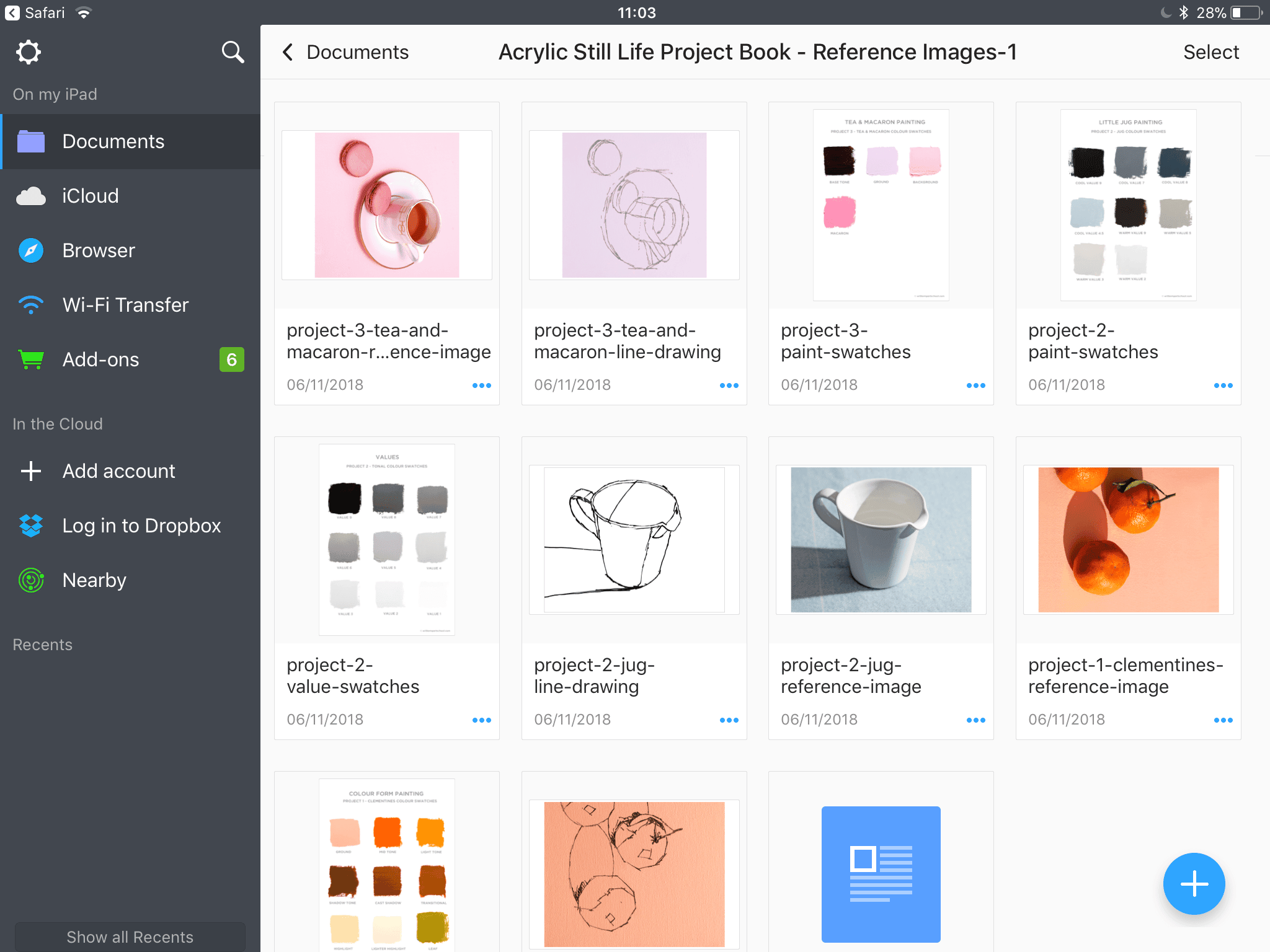Tap the Documents back link label
This screenshot has height=952, width=1270.
click(x=358, y=52)
